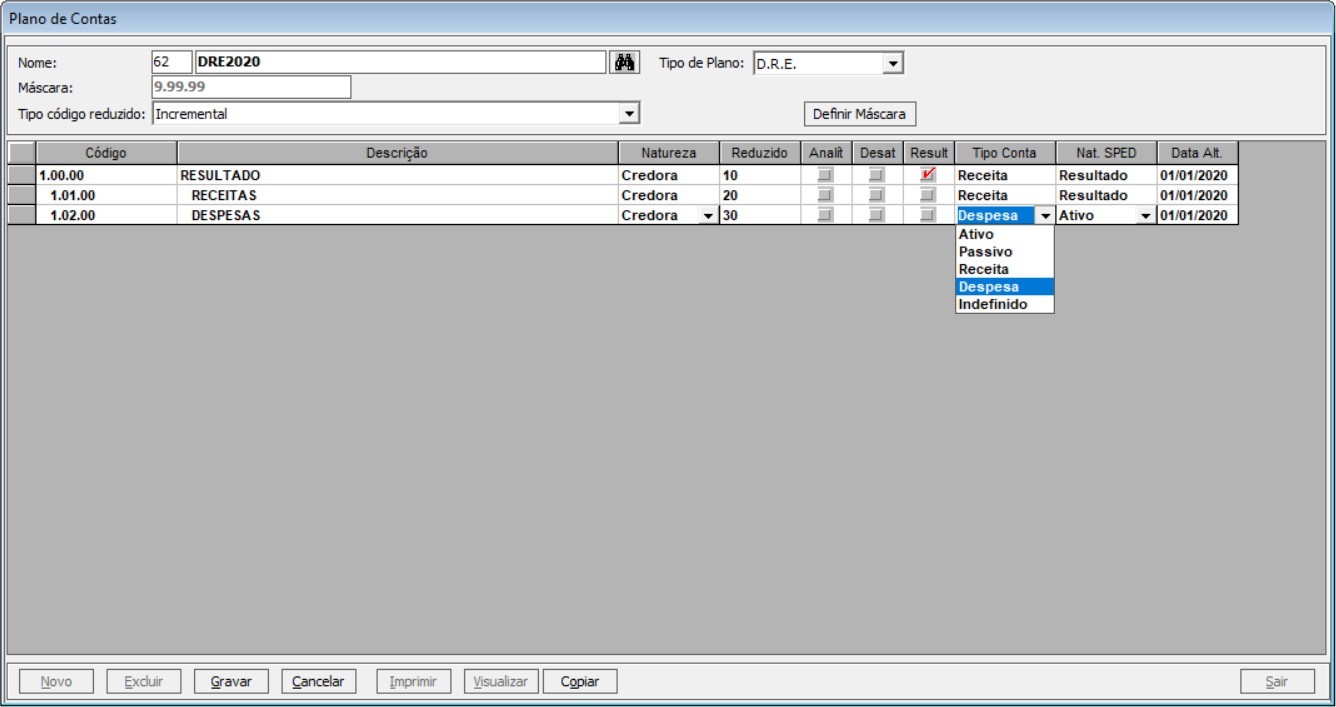Select Receita in the Tipo Conta list
This screenshot has width=1336, height=707.
click(1004, 269)
